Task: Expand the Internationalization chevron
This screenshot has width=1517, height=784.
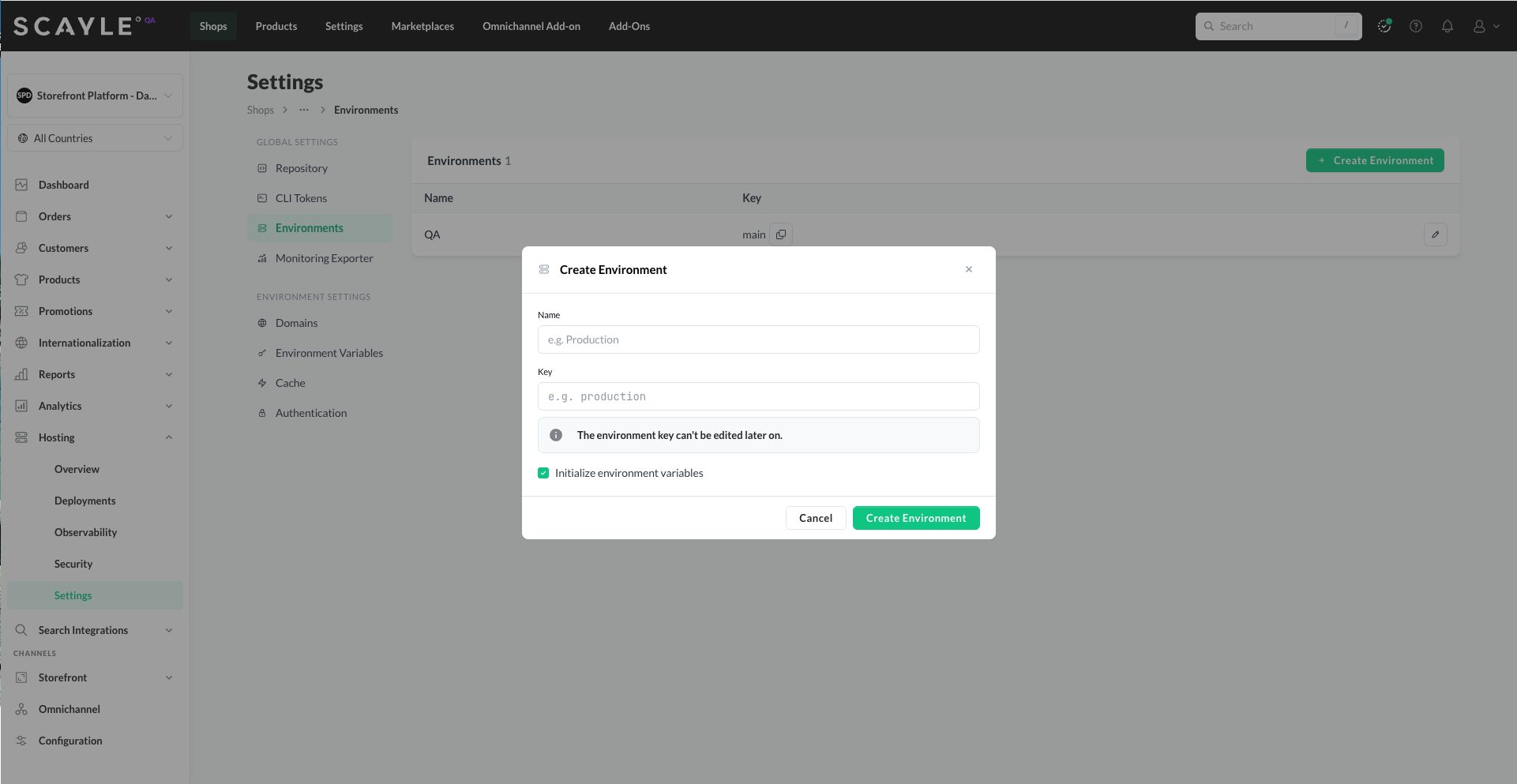Action: 169,343
